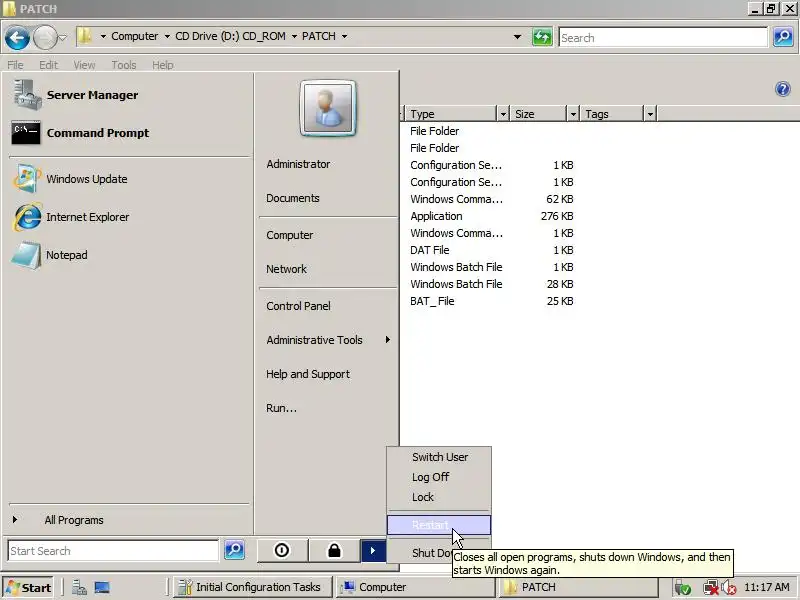Click the Explorer search magnifier button
The height and width of the screenshot is (600, 800).
pyautogui.click(x=783, y=37)
